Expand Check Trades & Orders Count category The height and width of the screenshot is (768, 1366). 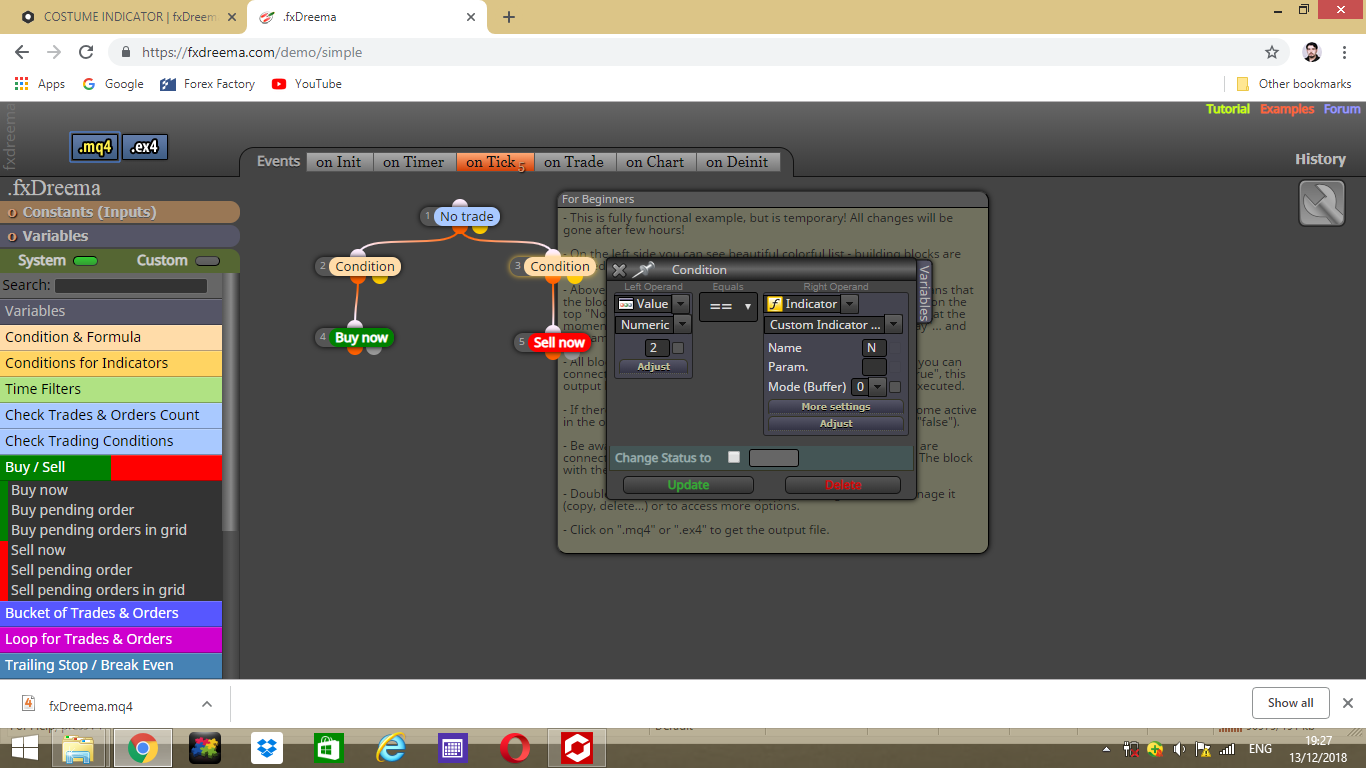pos(111,415)
